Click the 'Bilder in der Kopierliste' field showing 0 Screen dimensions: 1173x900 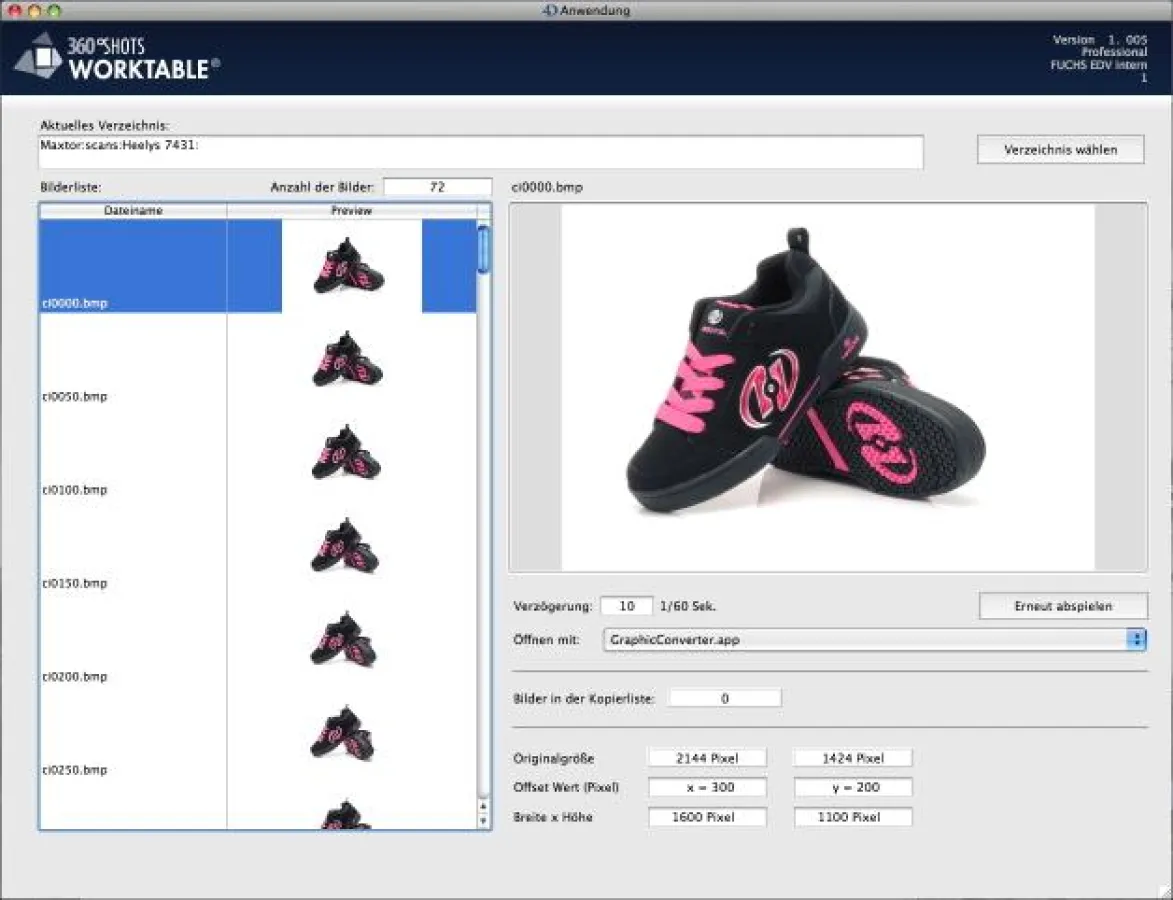coord(724,697)
